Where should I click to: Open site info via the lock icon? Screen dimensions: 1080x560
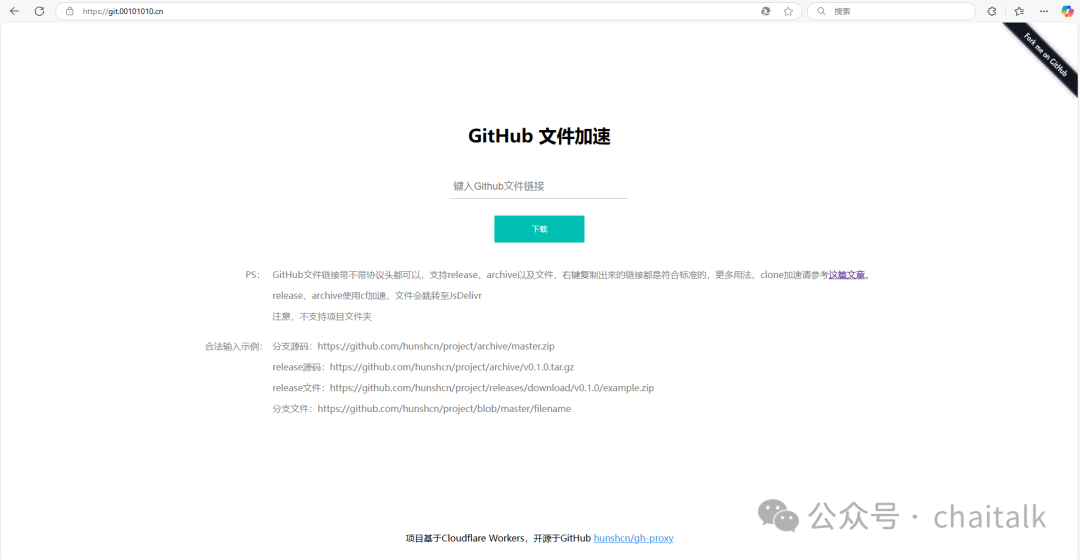(70, 11)
